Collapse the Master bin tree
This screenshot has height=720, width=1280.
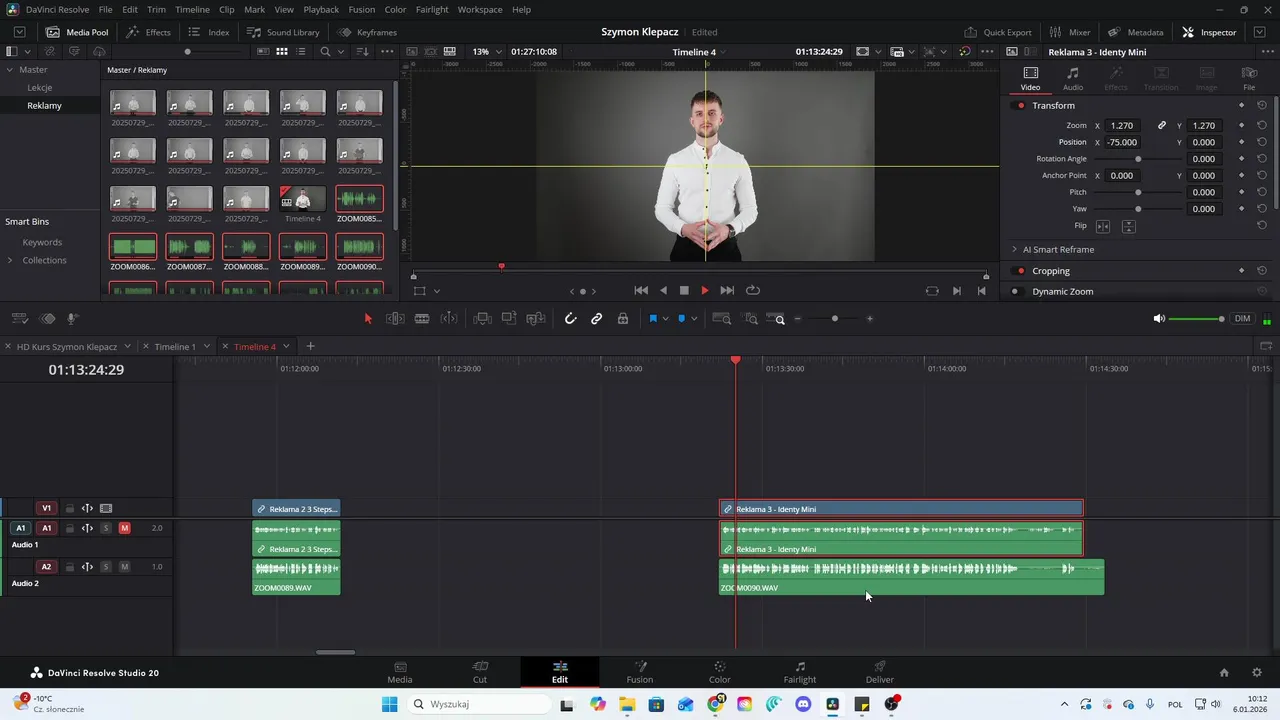pos(9,70)
